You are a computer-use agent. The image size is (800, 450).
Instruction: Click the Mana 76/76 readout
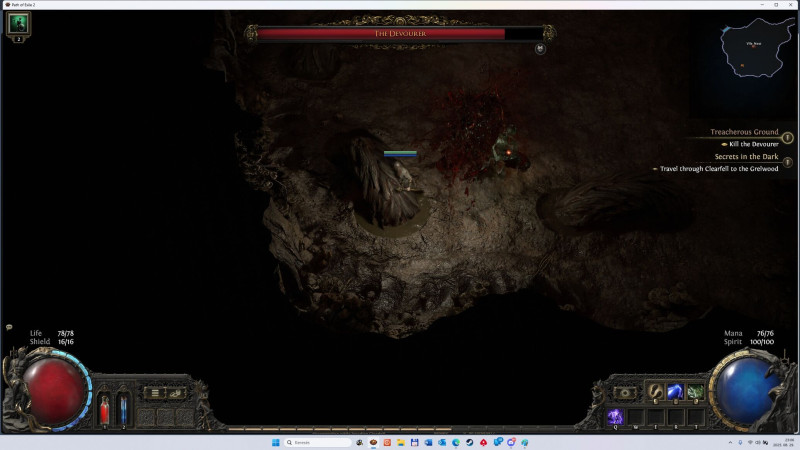748,333
